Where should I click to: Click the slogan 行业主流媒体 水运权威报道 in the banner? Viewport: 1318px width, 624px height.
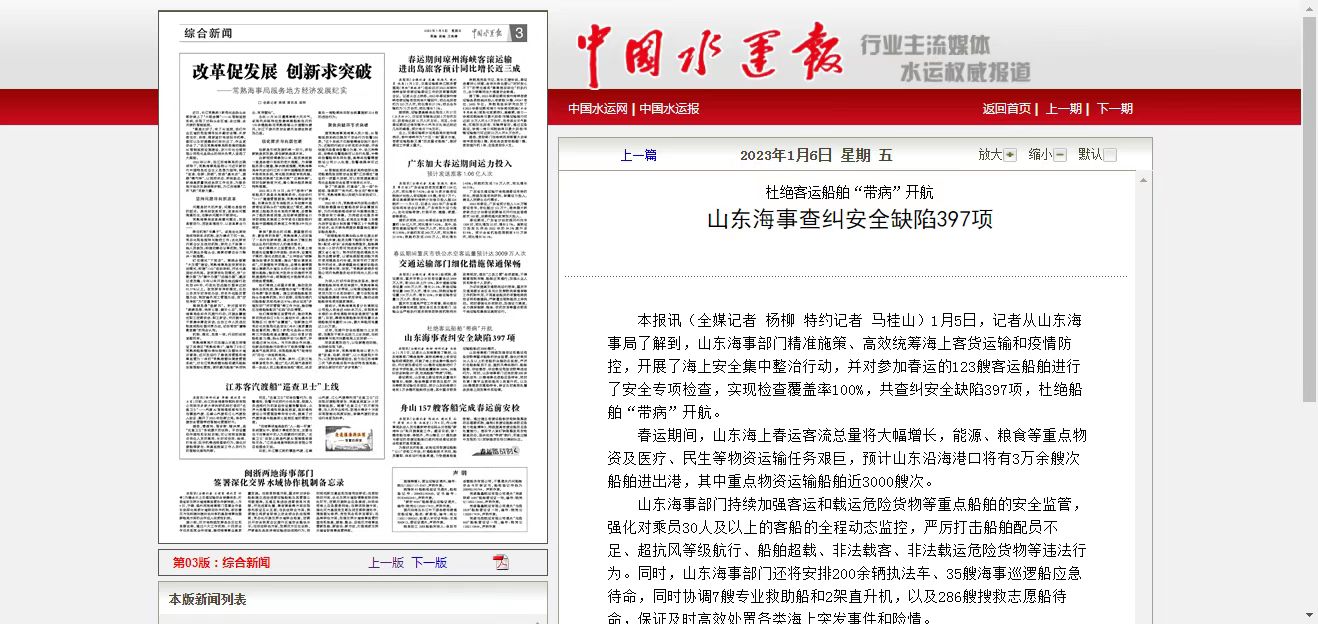click(945, 58)
